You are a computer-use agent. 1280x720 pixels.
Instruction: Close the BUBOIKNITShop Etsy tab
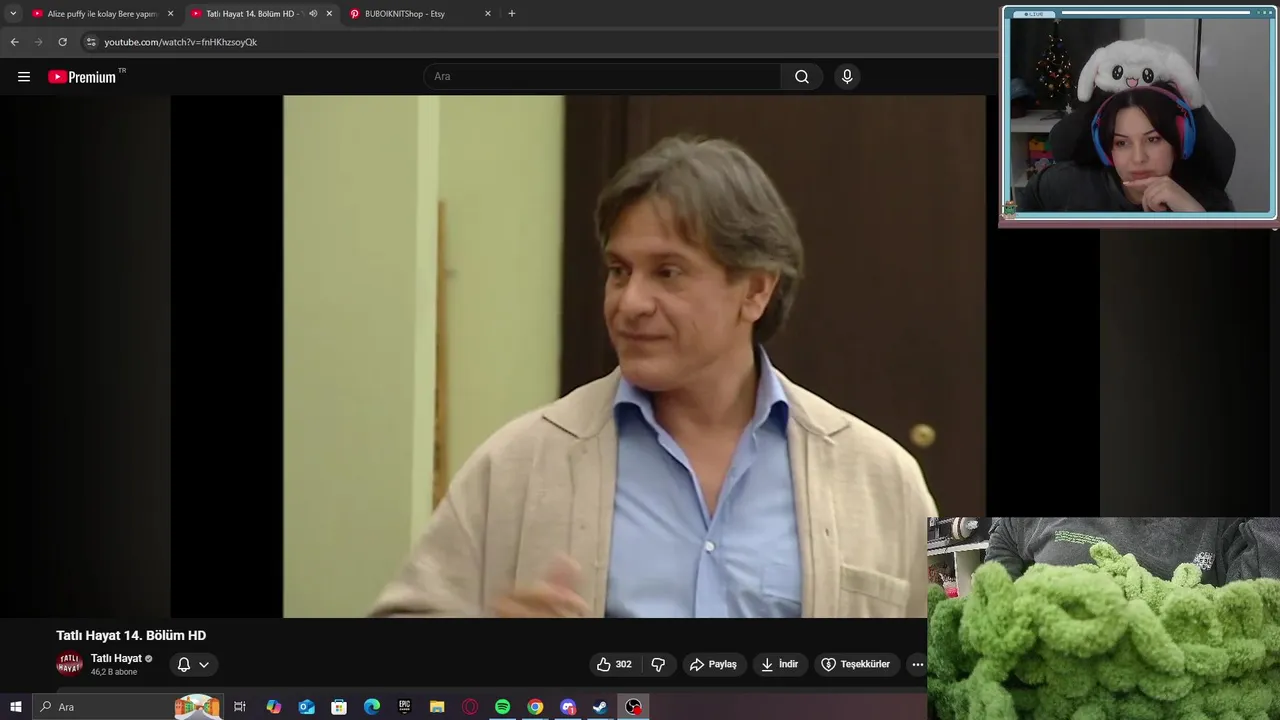pyautogui.click(x=488, y=14)
